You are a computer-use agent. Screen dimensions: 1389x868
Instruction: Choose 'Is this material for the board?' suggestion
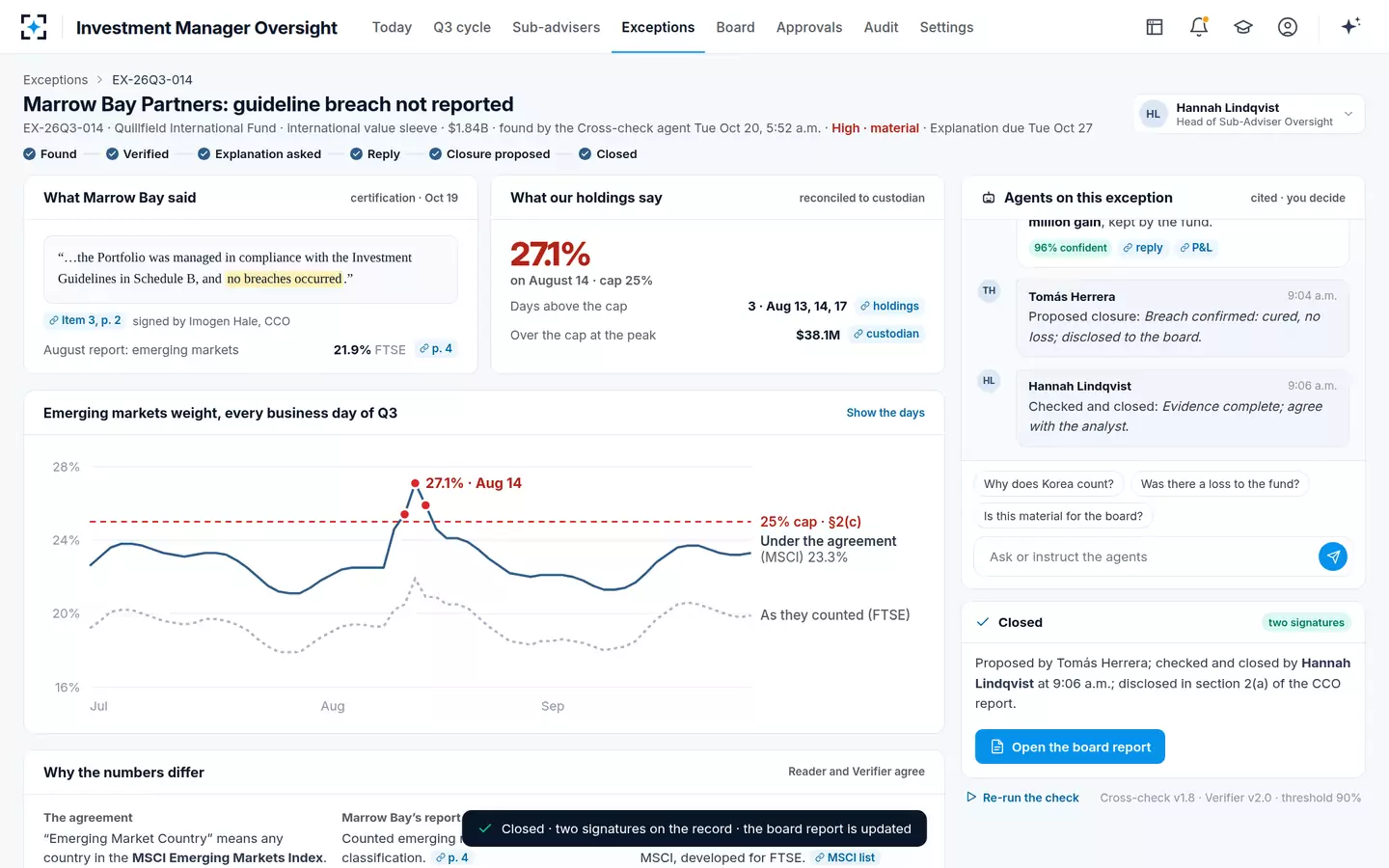[1063, 516]
